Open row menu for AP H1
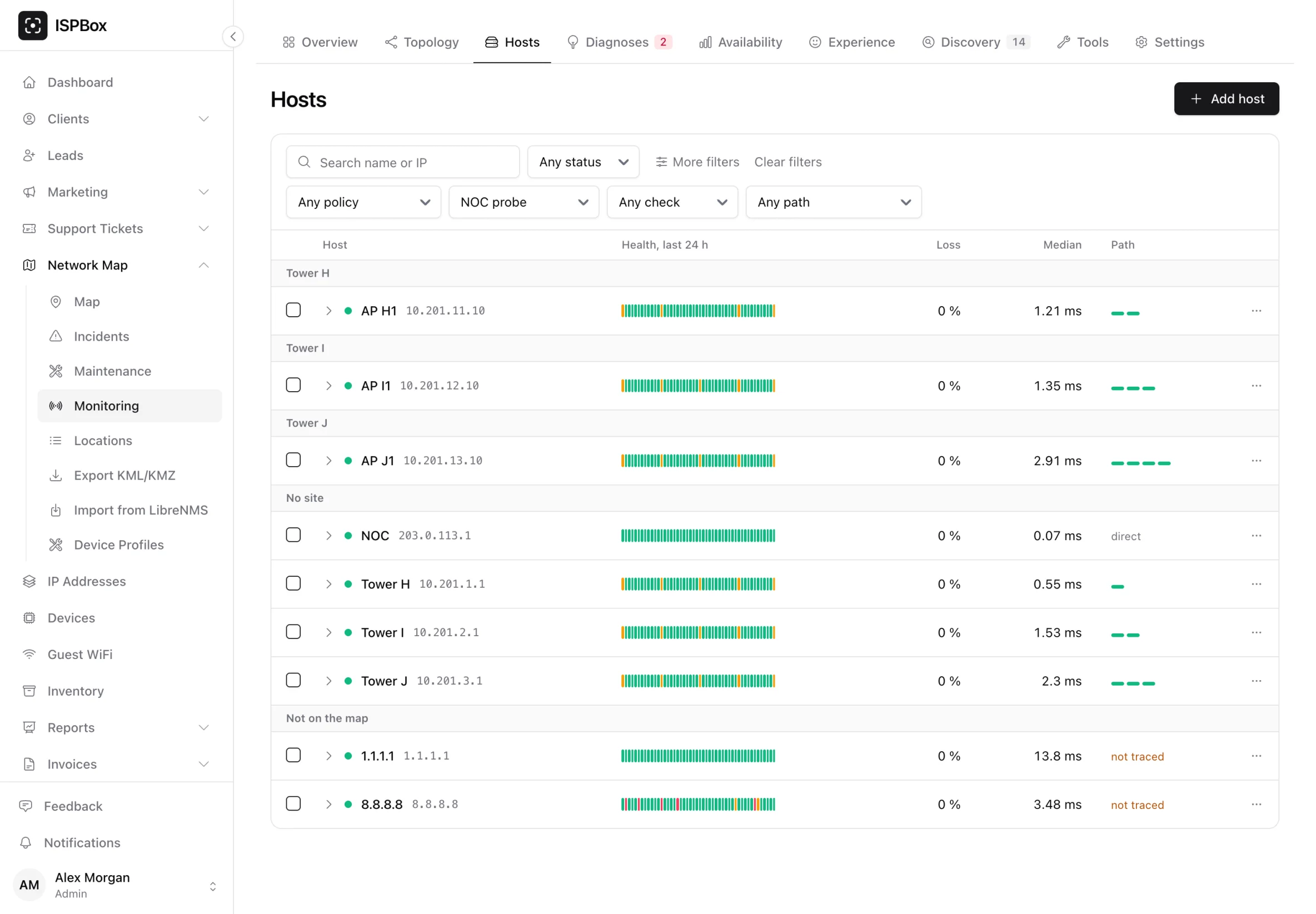 1256,311
